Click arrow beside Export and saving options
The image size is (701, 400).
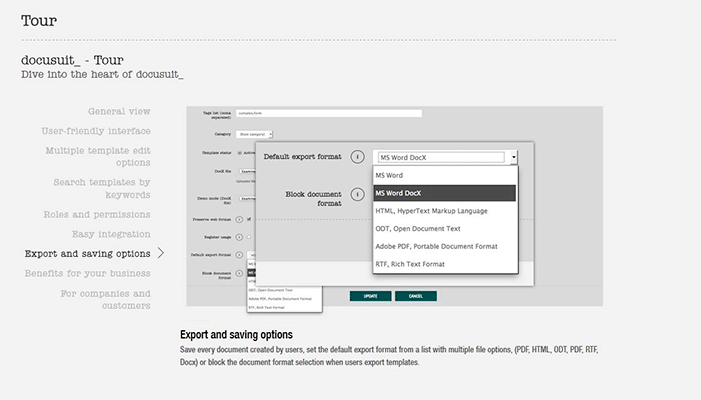161,253
